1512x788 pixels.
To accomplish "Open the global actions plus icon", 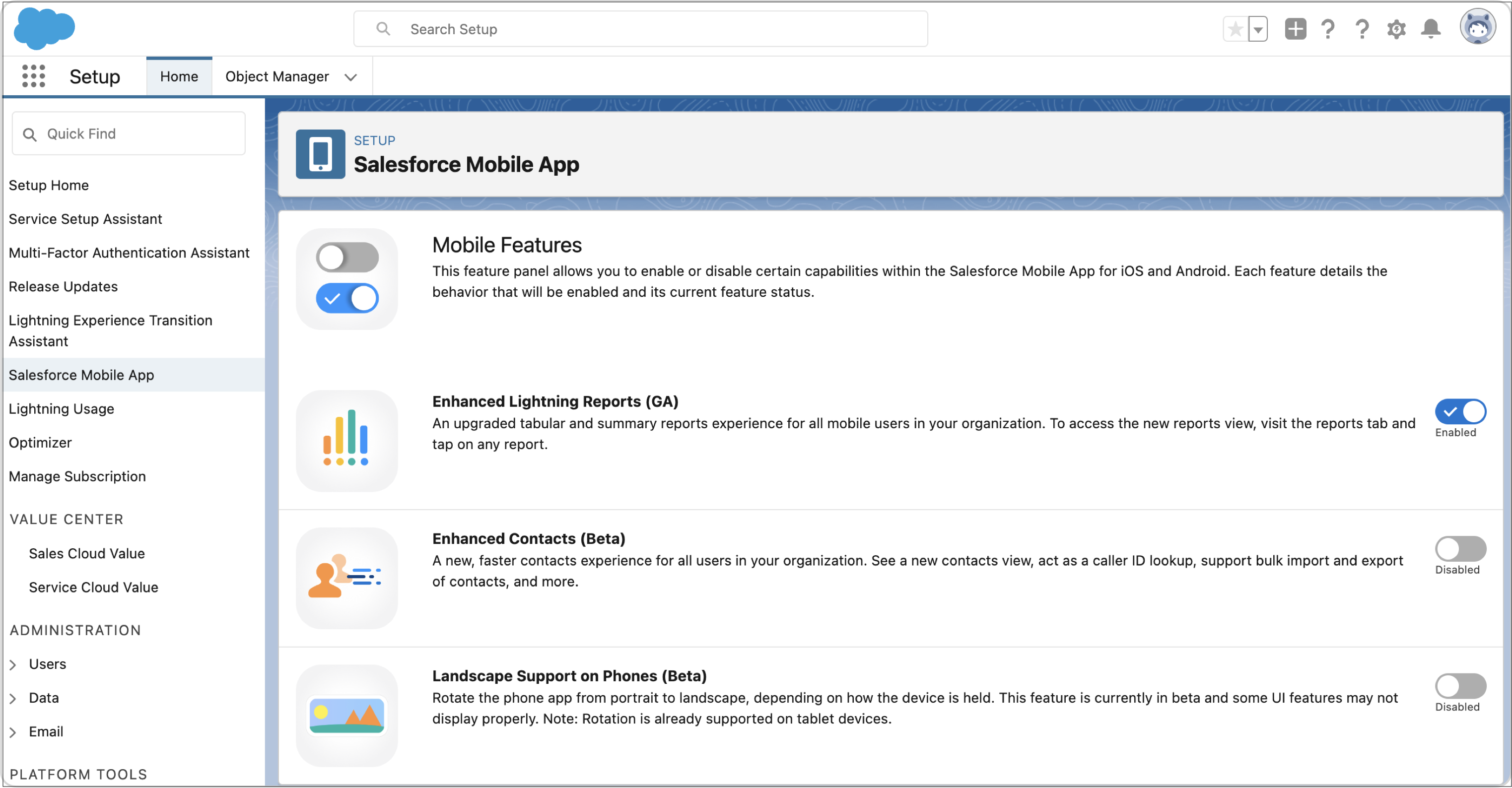I will 1295,29.
